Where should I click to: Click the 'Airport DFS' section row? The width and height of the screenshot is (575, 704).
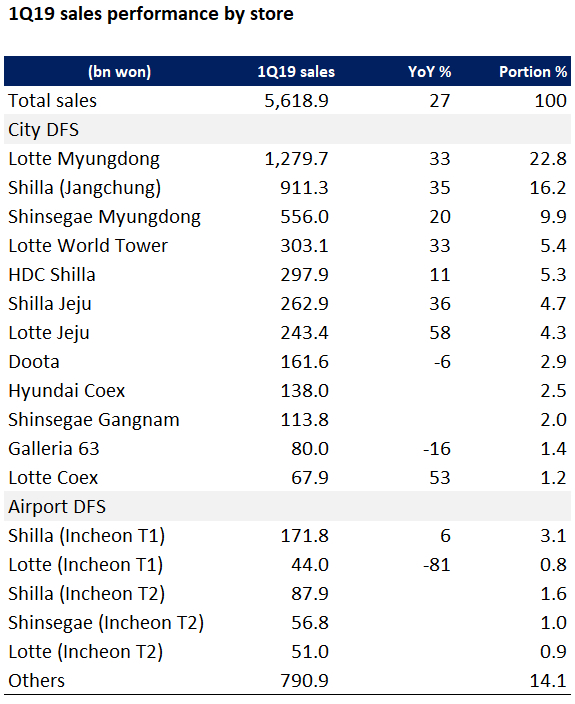(x=287, y=506)
